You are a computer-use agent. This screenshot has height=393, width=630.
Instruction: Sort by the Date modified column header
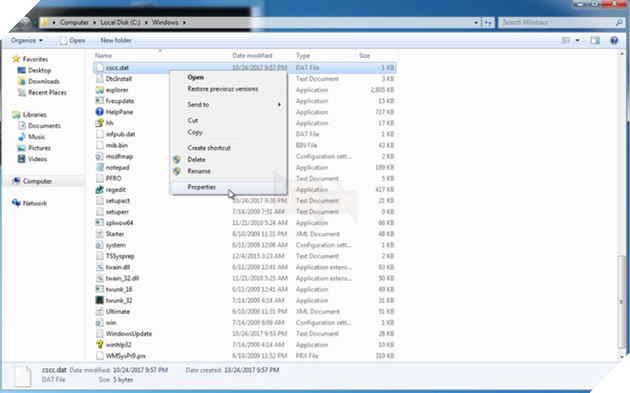(252, 55)
